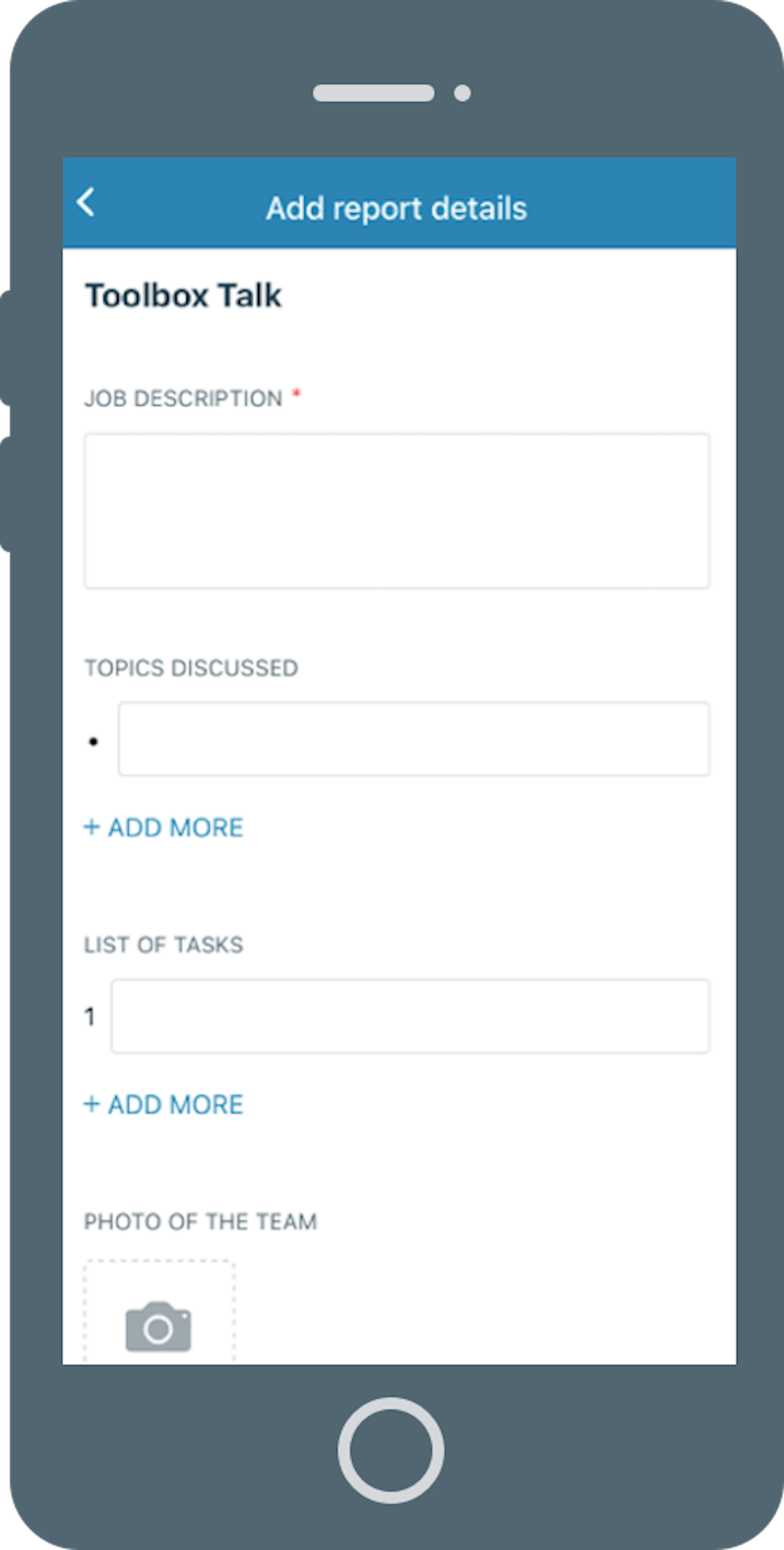The height and width of the screenshot is (1550, 784).
Task: Click the phone's front camera dot
Action: (463, 93)
